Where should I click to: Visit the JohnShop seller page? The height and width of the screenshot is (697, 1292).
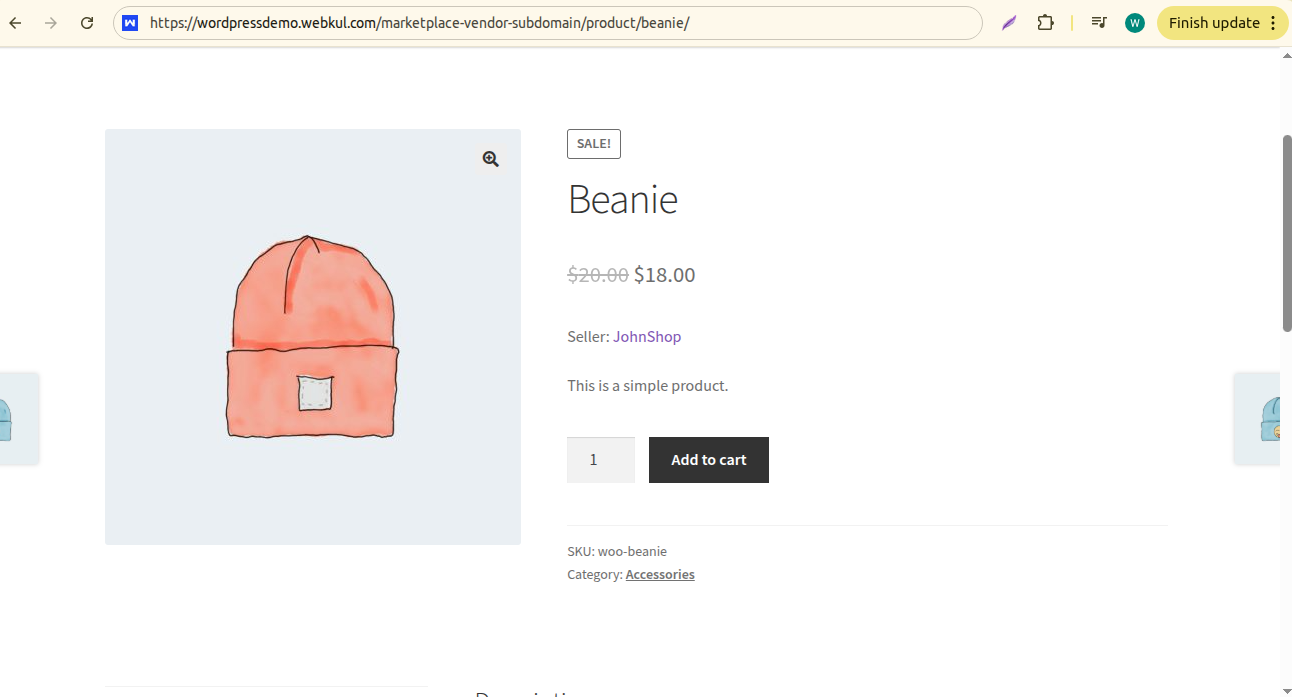647,336
